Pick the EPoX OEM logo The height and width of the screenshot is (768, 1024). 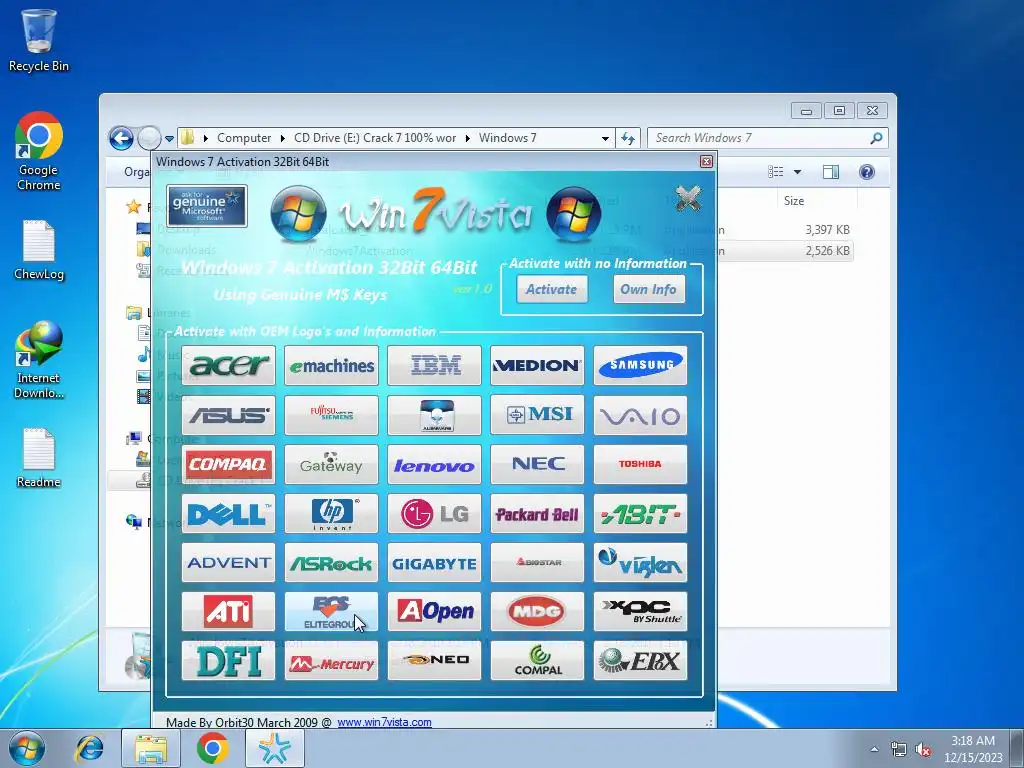(641, 661)
